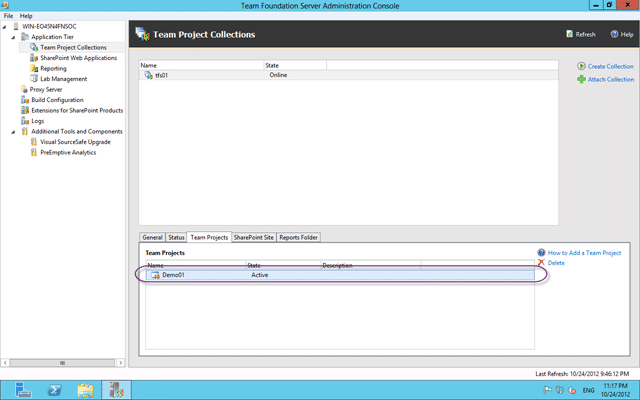This screenshot has height=400, width=640.
Task: Open PowerShell from the taskbar
Action: pos(54,390)
